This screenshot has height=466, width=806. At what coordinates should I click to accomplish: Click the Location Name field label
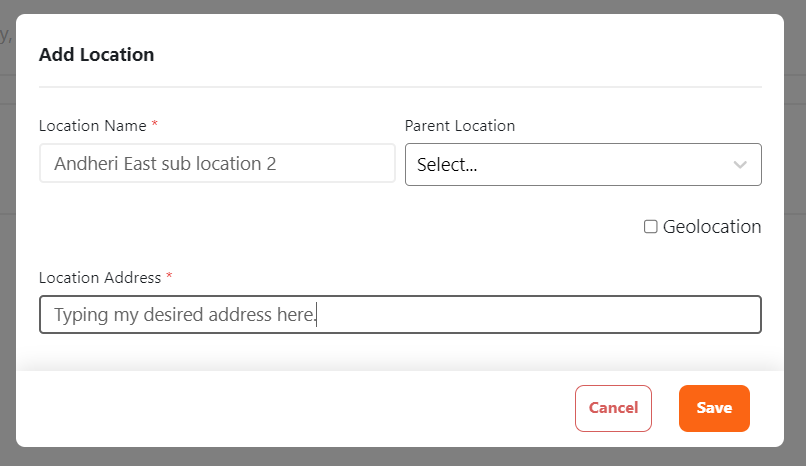[x=92, y=126]
